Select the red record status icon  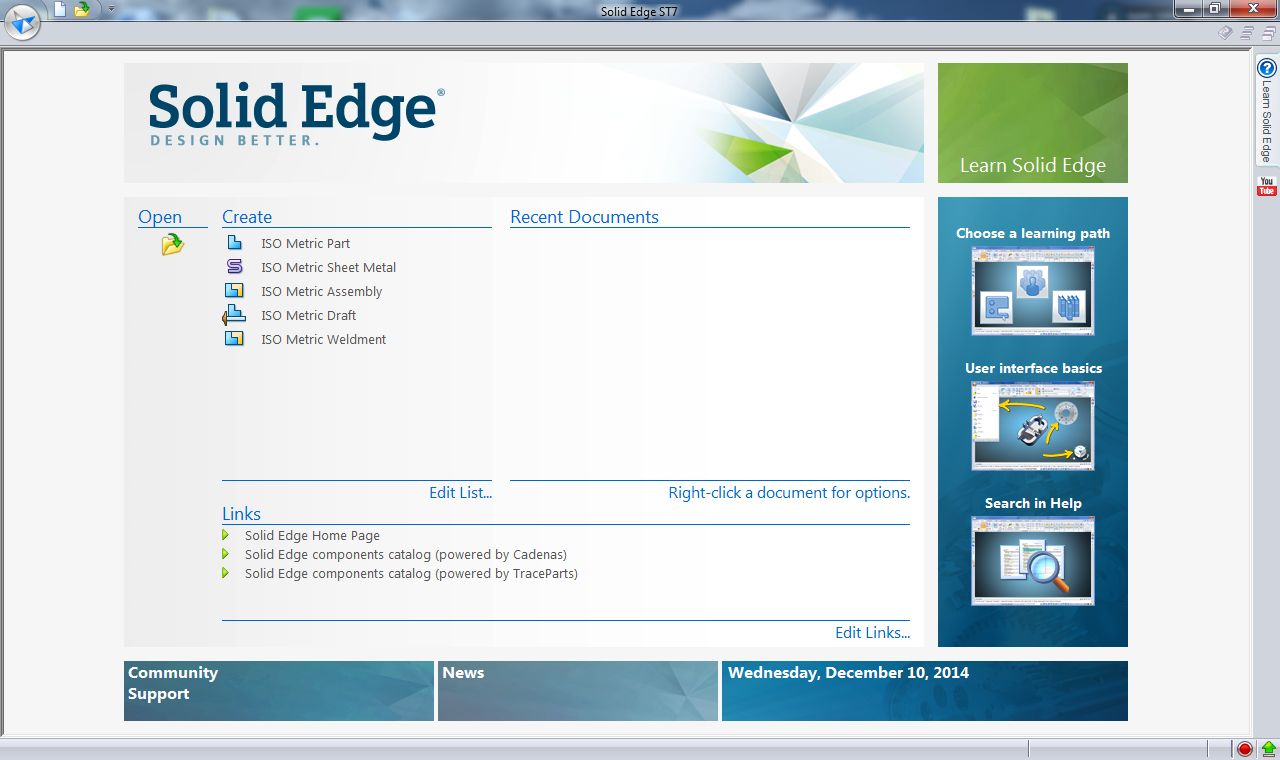(x=1243, y=748)
